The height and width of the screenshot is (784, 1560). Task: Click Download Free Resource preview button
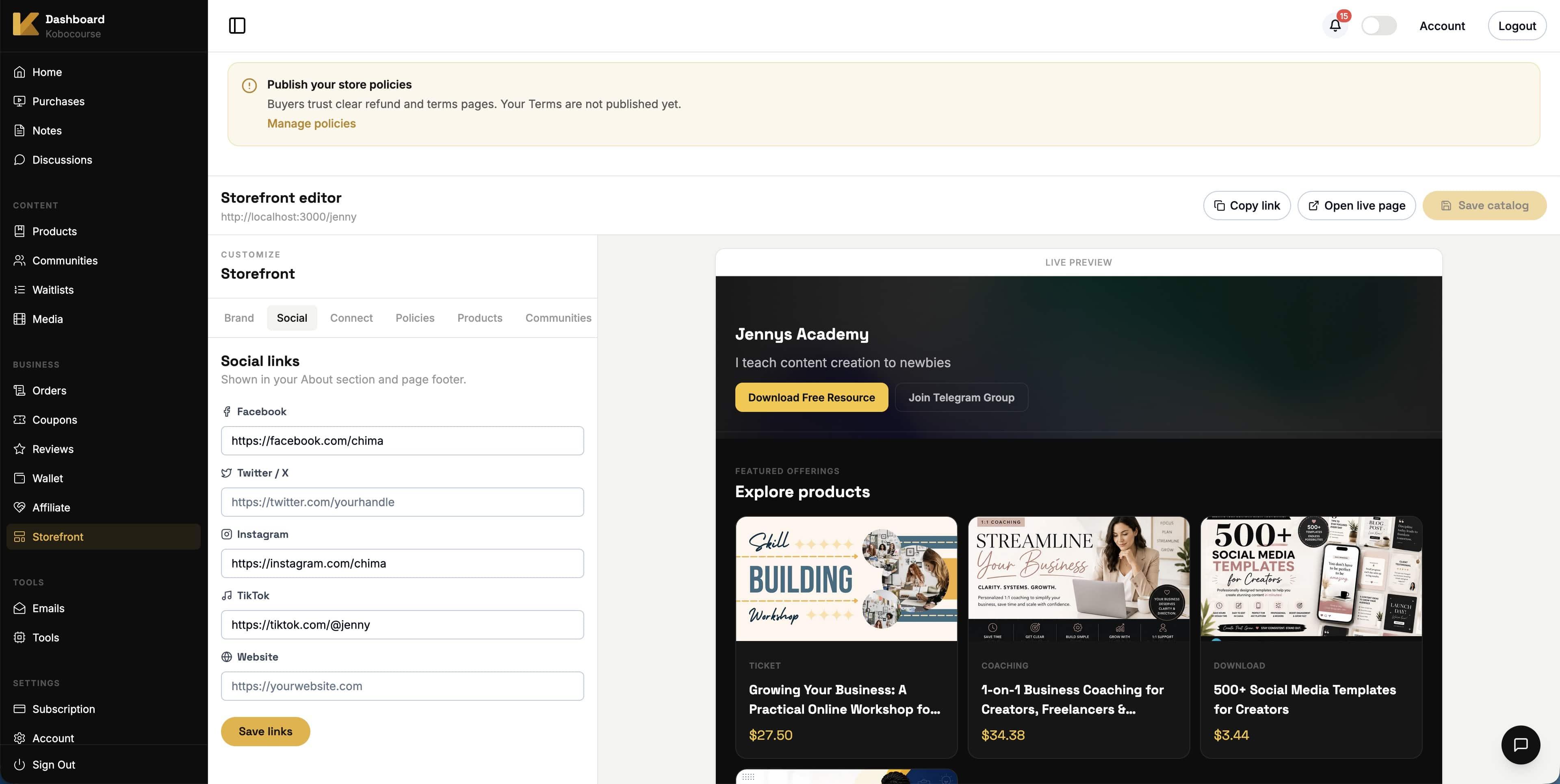click(x=812, y=397)
